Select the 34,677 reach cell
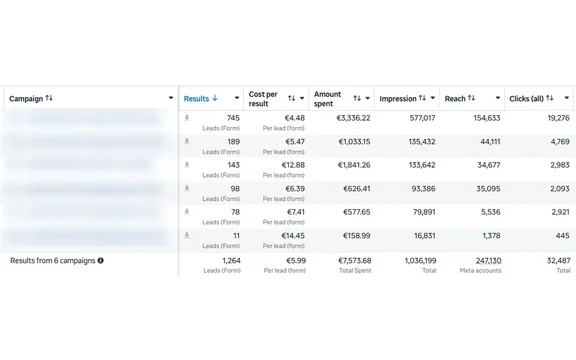 489,165
